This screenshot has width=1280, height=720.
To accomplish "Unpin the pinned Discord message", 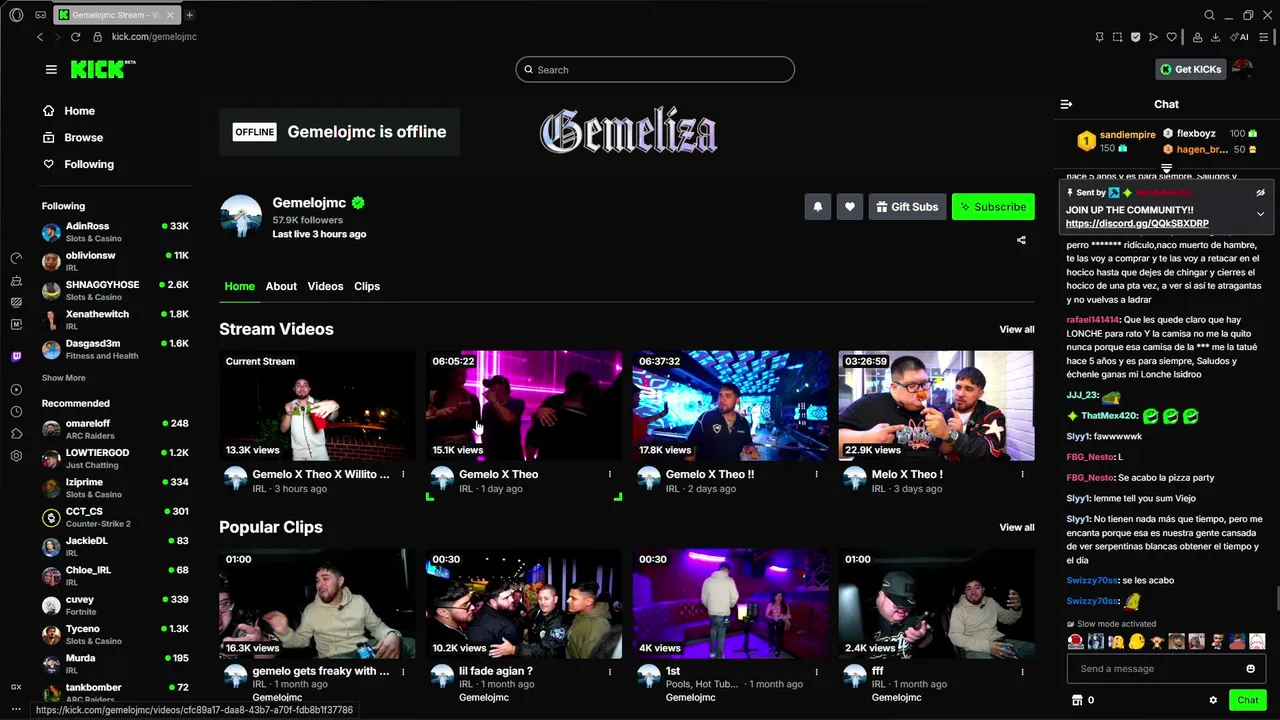I will [x=1260, y=192].
